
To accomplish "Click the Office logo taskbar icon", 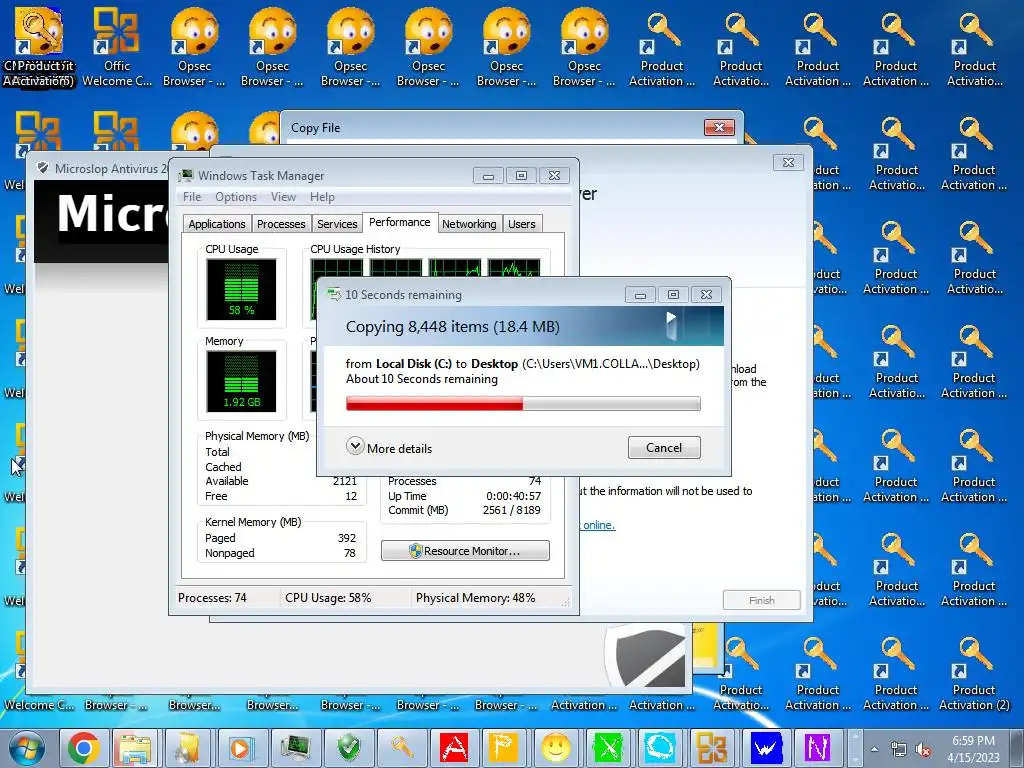I will pos(712,748).
